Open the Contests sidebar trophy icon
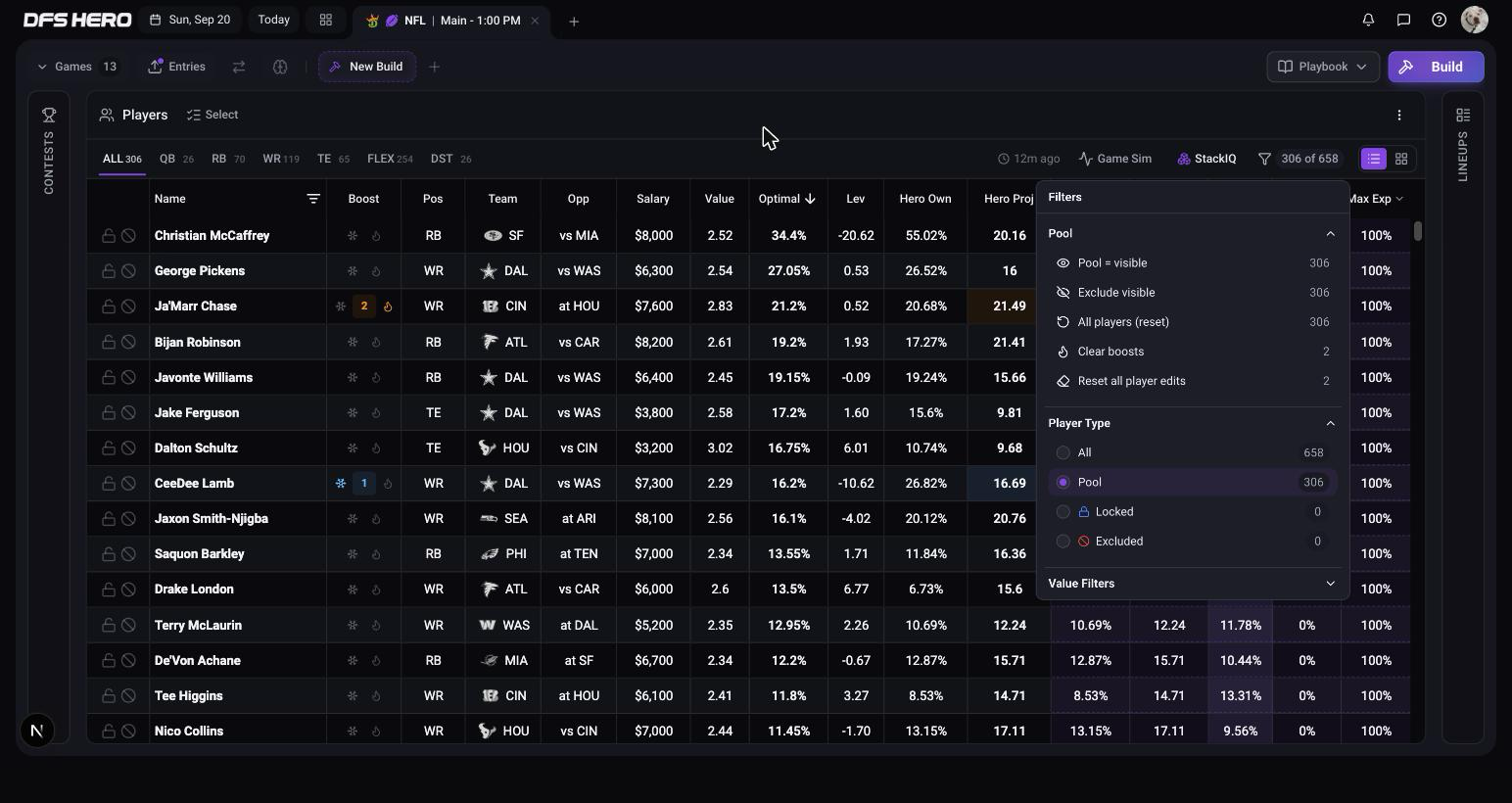Viewport: 1512px width, 803px height. 49,116
